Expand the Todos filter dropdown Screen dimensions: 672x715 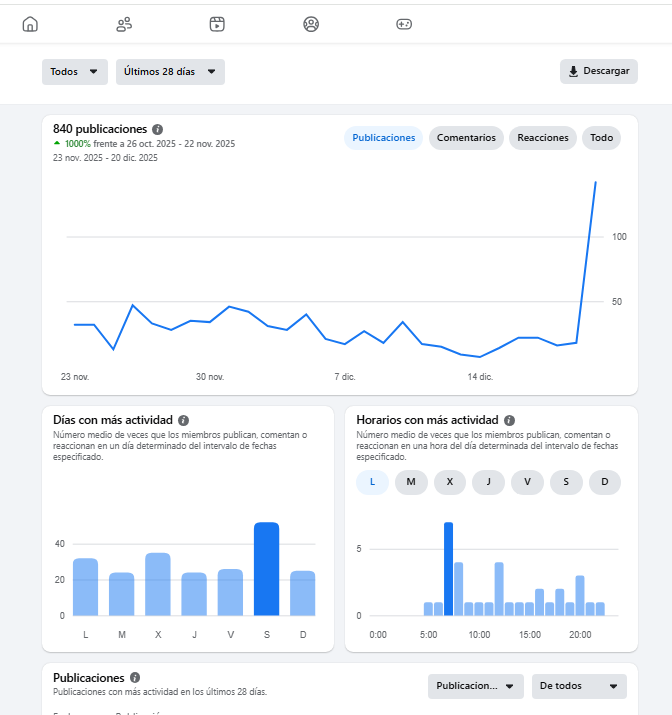coord(75,72)
